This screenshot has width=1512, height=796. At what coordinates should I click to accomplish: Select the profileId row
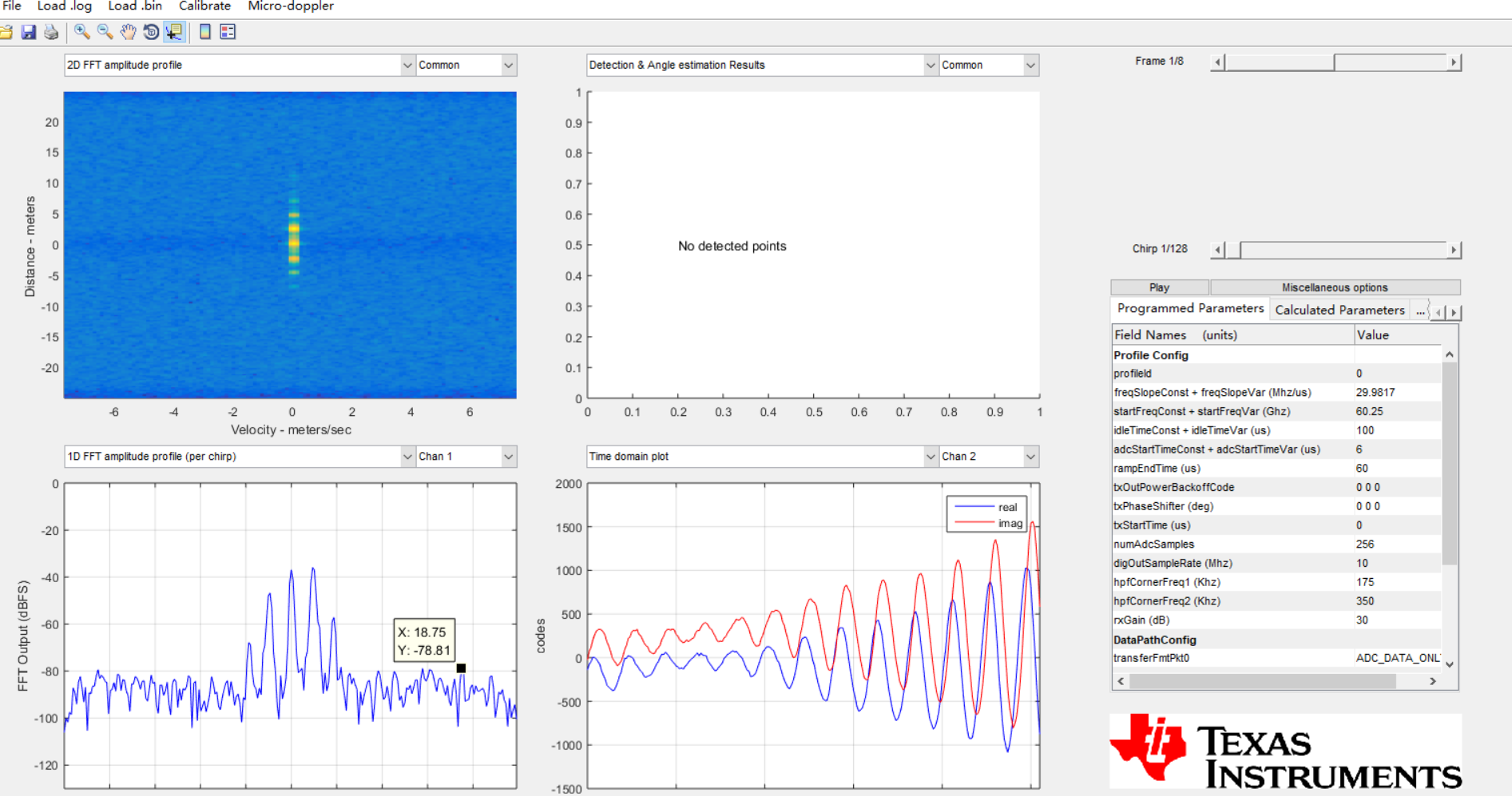coord(1276,374)
